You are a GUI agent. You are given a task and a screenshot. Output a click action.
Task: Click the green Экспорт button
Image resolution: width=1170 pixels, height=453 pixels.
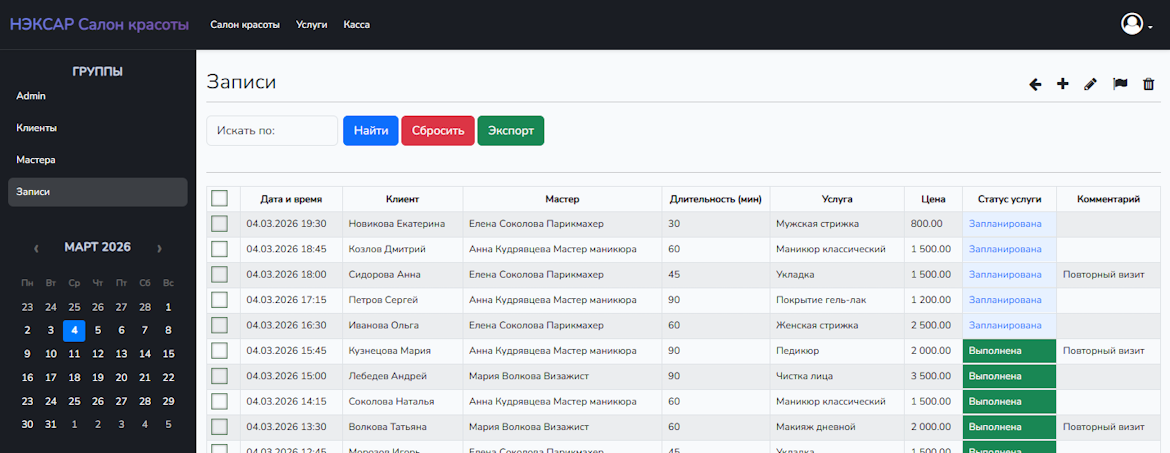(x=510, y=131)
